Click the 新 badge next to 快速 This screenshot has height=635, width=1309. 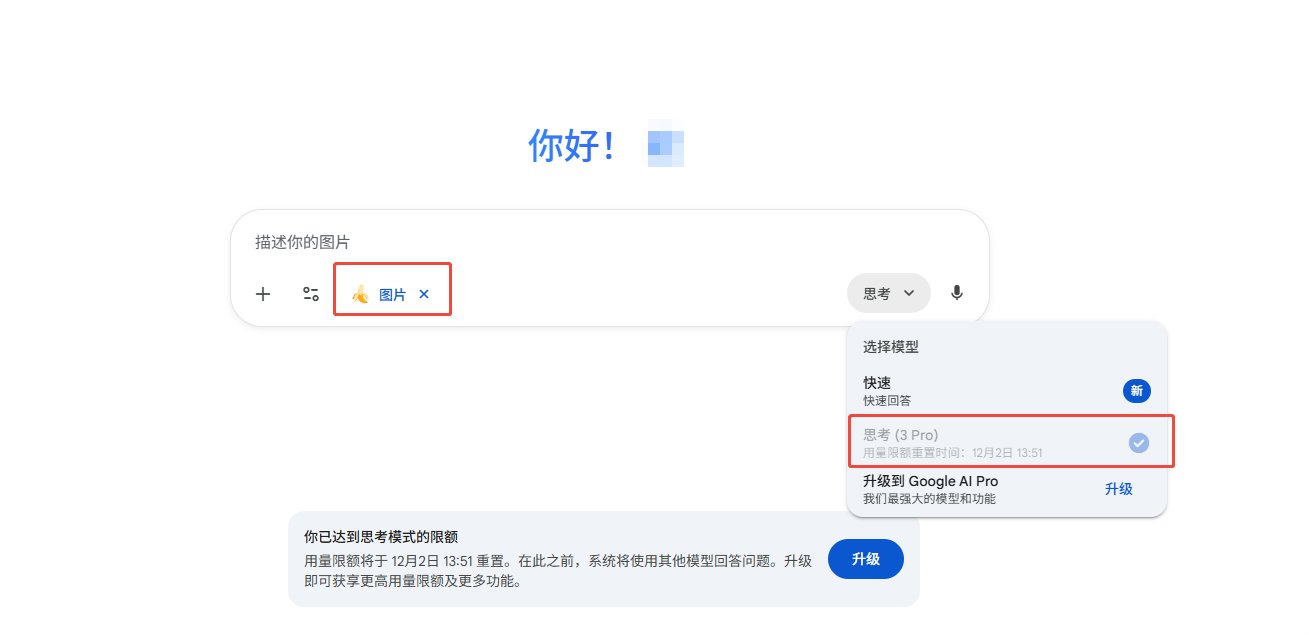1136,391
